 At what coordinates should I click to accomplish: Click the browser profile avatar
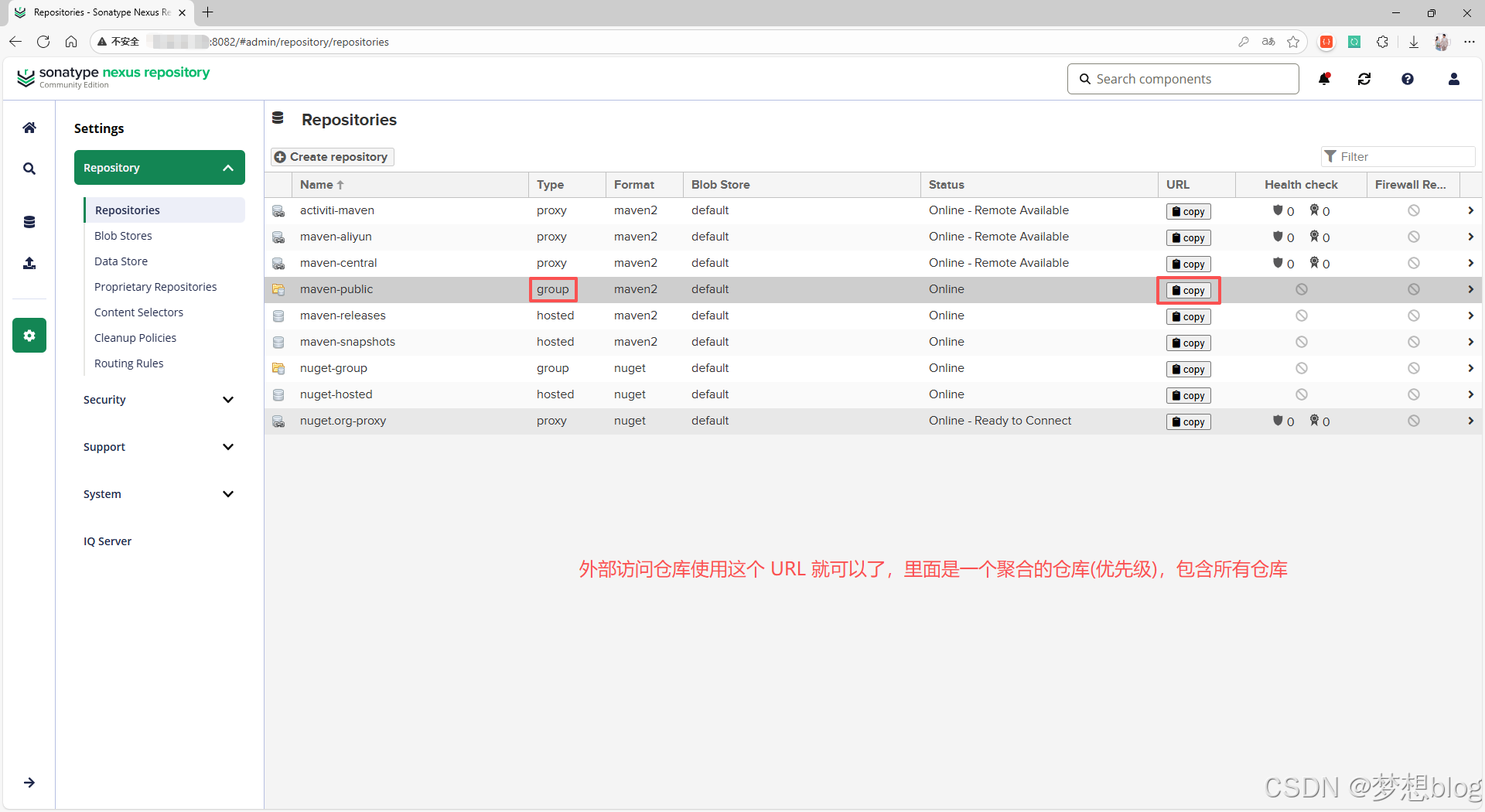pos(1442,42)
